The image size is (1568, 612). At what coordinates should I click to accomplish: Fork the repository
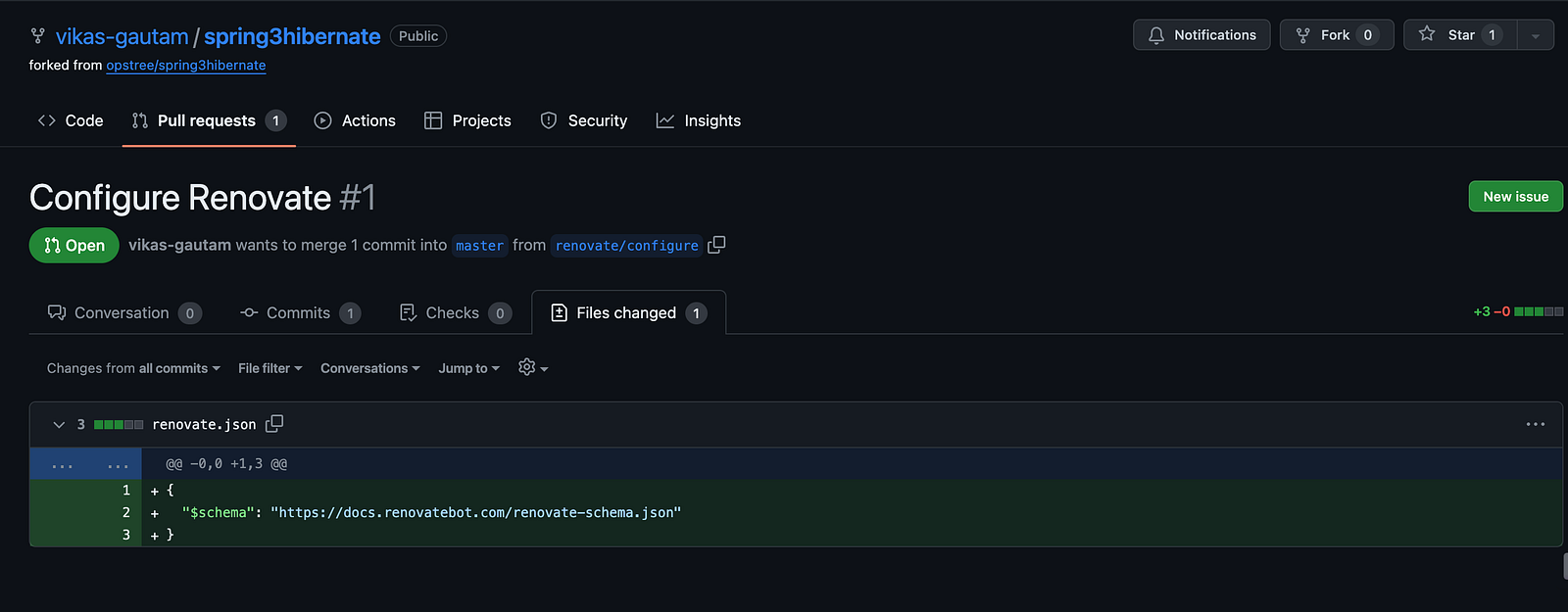coord(1337,35)
